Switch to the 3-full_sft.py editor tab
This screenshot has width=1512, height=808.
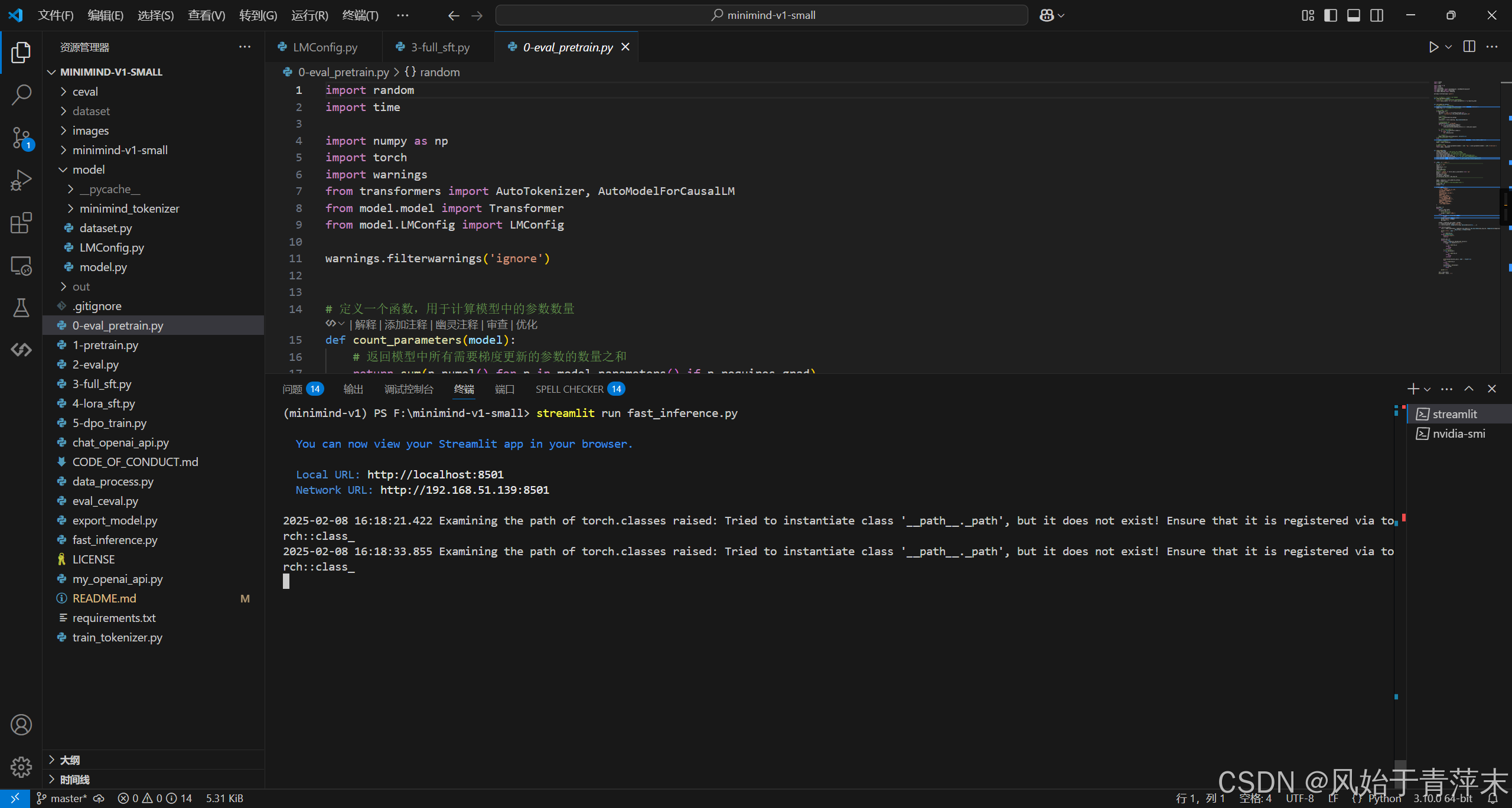click(439, 47)
